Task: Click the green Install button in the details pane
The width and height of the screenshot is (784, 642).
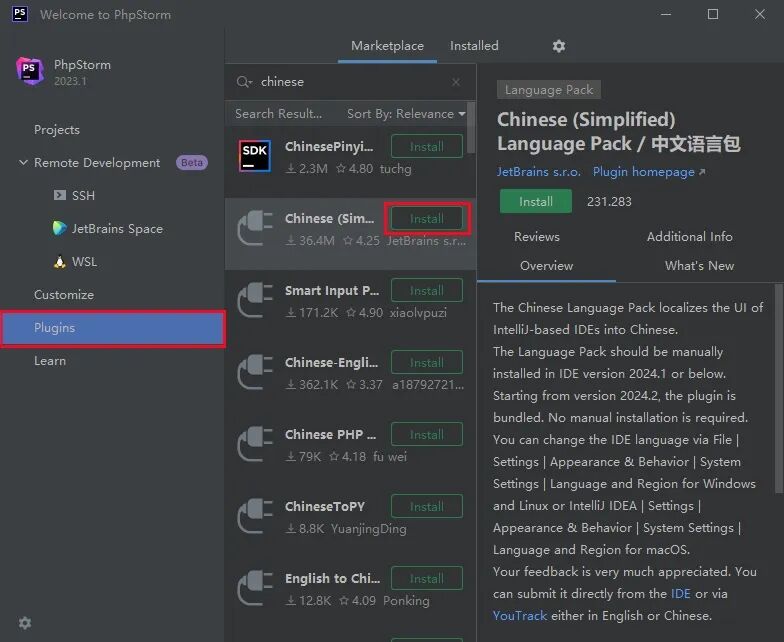Action: (x=536, y=202)
